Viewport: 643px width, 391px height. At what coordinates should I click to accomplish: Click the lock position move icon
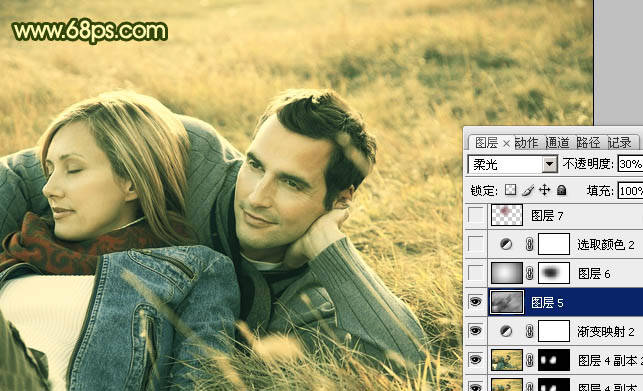(x=544, y=190)
